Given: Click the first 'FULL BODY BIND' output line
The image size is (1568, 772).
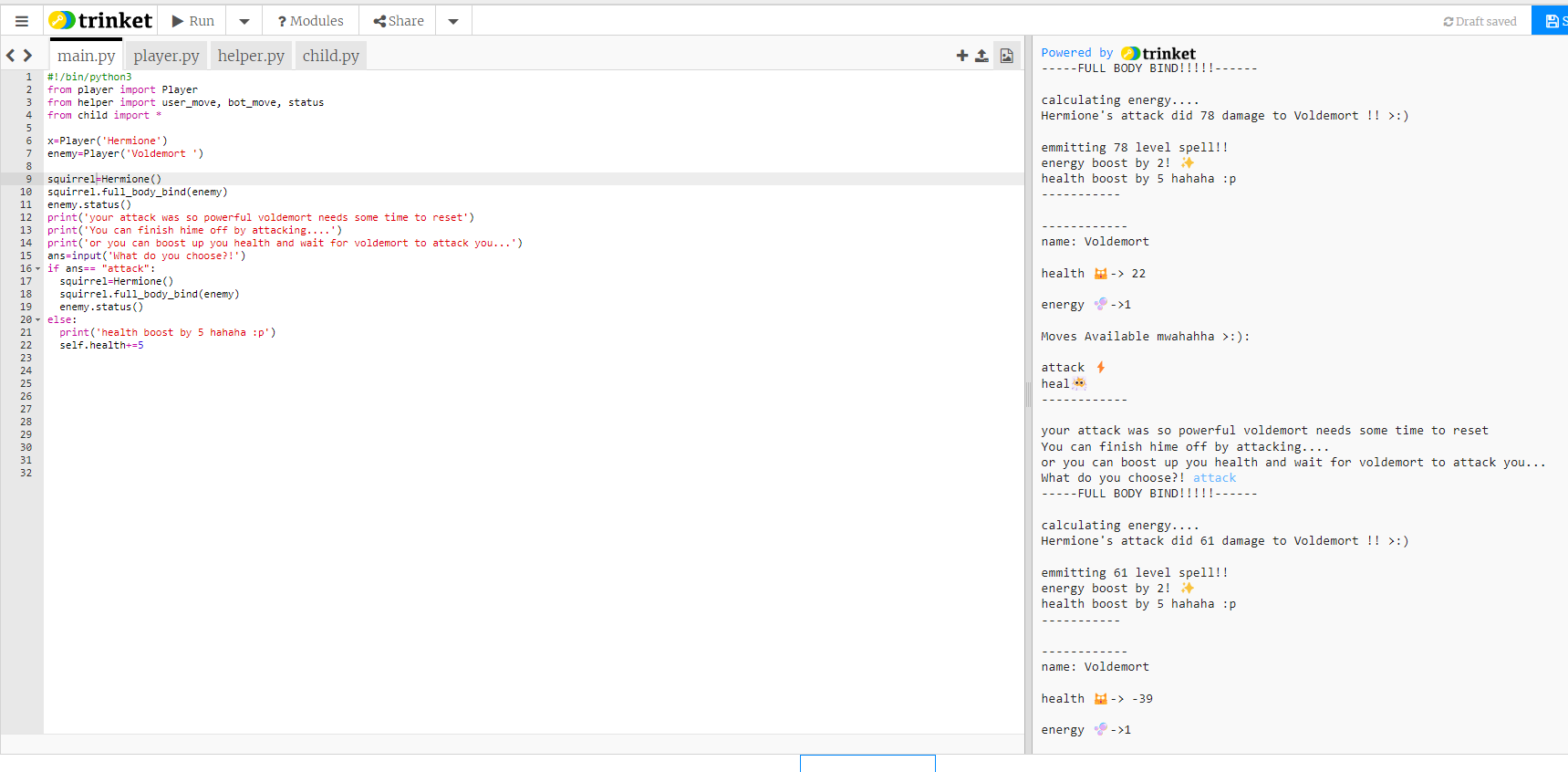Looking at the screenshot, I should coord(1148,68).
